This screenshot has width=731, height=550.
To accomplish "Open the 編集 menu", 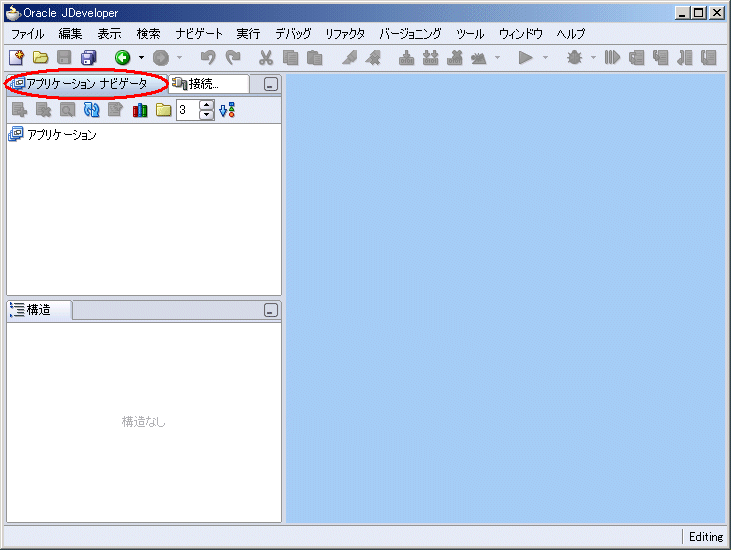I will [x=70, y=34].
